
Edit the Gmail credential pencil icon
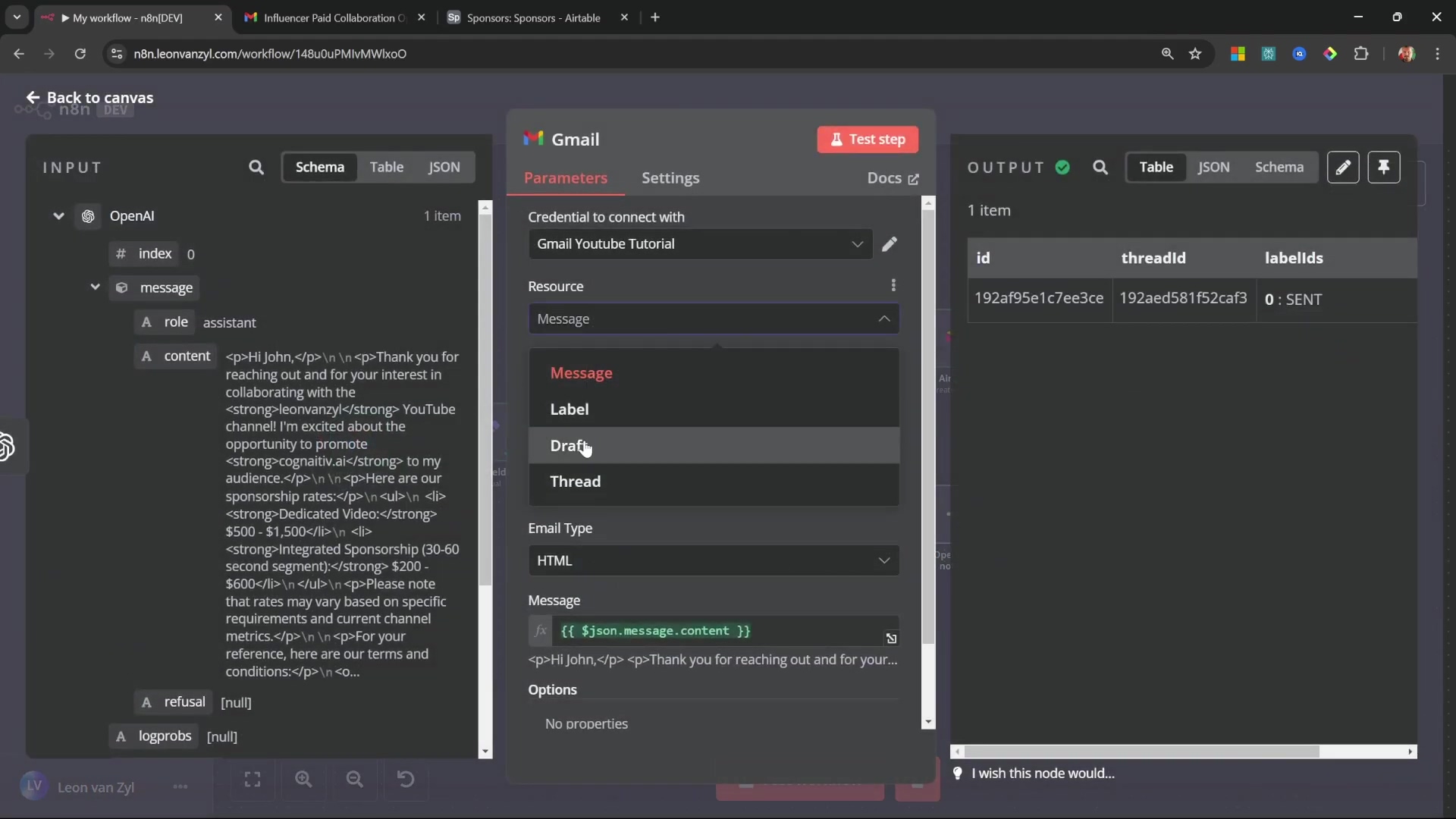point(890,244)
